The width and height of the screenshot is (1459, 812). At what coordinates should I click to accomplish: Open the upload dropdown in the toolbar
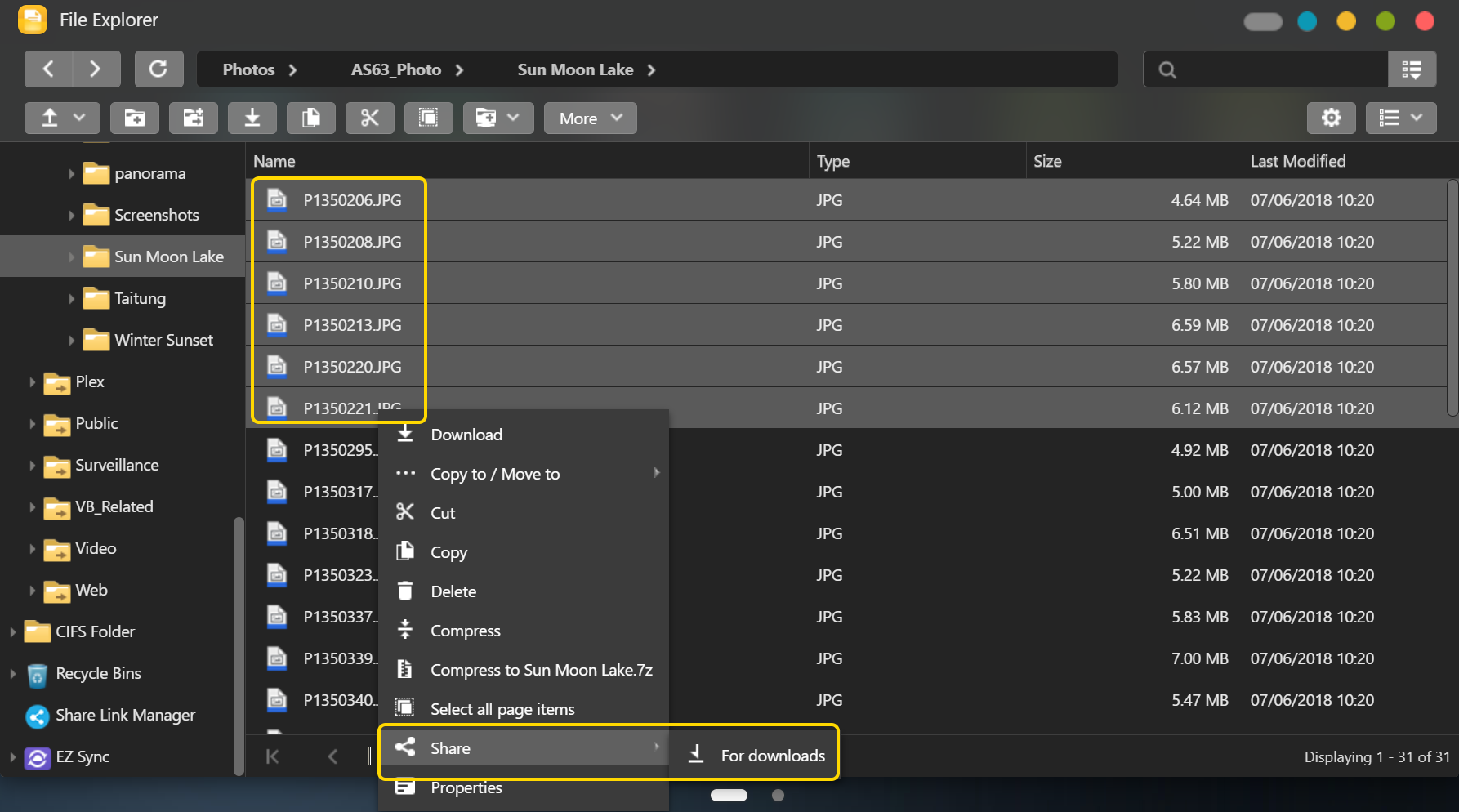62,118
